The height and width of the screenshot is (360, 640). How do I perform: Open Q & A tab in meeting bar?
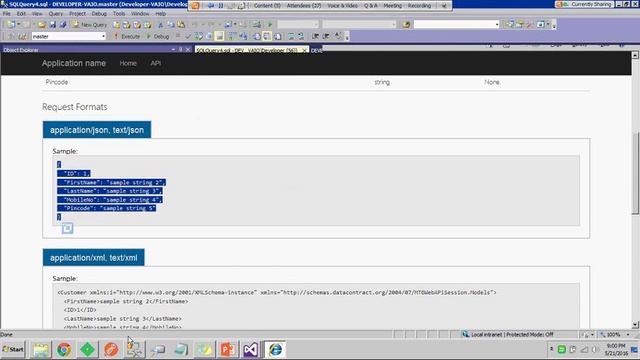tap(371, 6)
